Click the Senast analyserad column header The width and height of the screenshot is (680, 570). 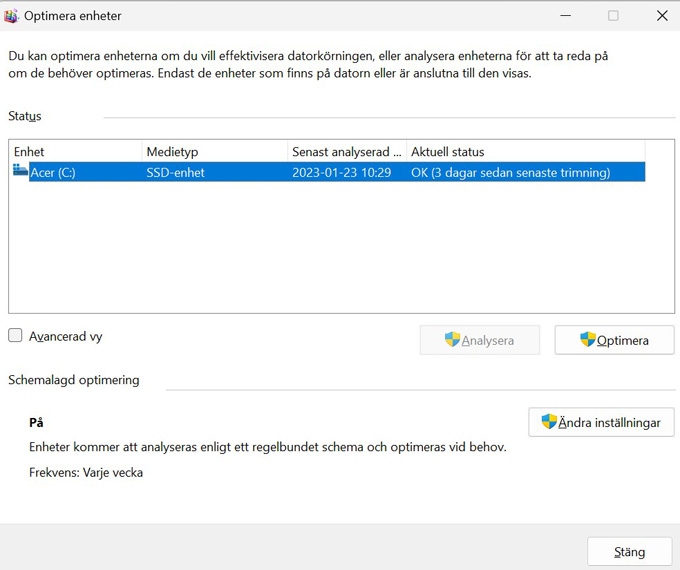tap(347, 152)
